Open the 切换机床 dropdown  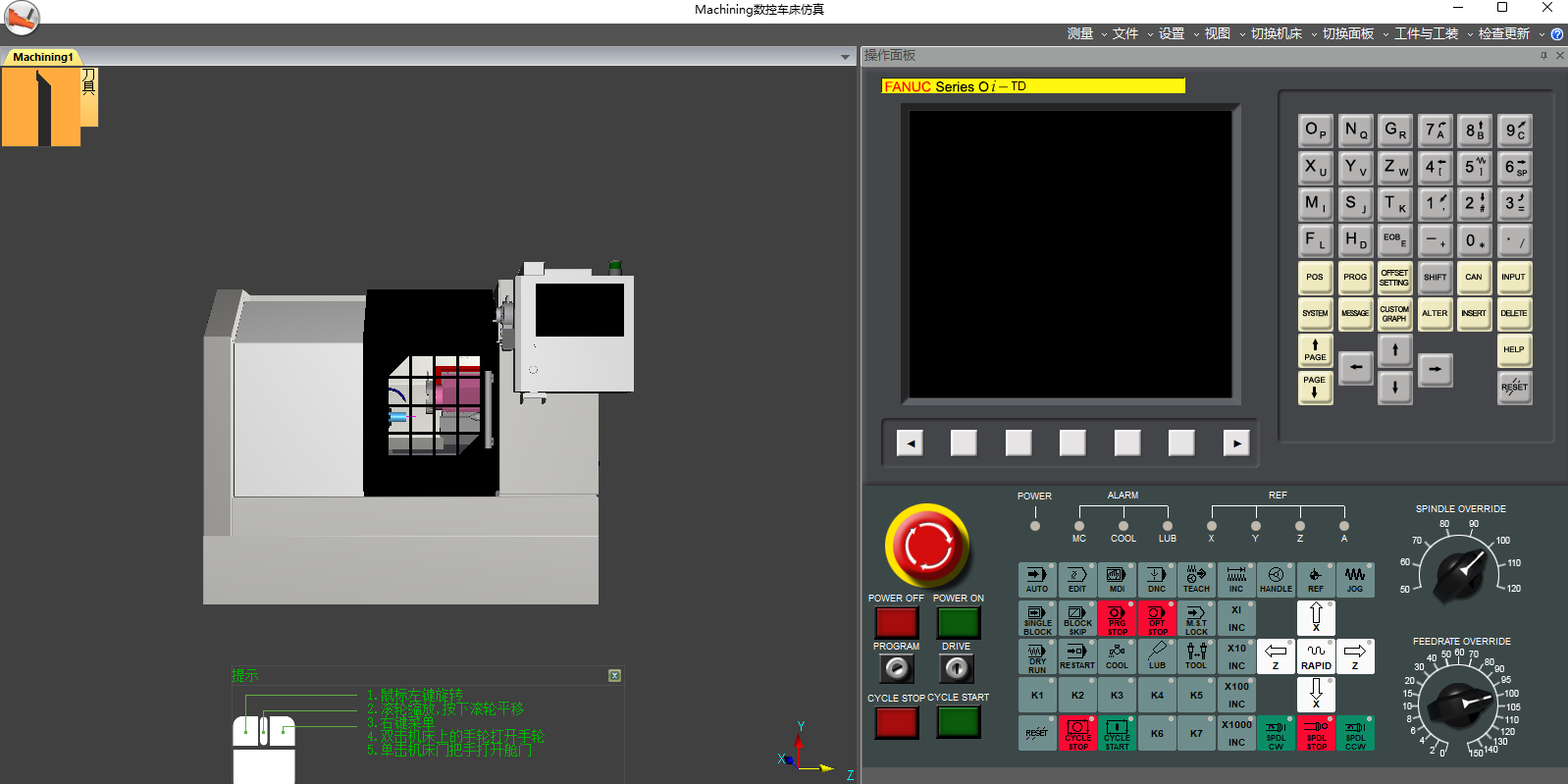coord(1277,33)
